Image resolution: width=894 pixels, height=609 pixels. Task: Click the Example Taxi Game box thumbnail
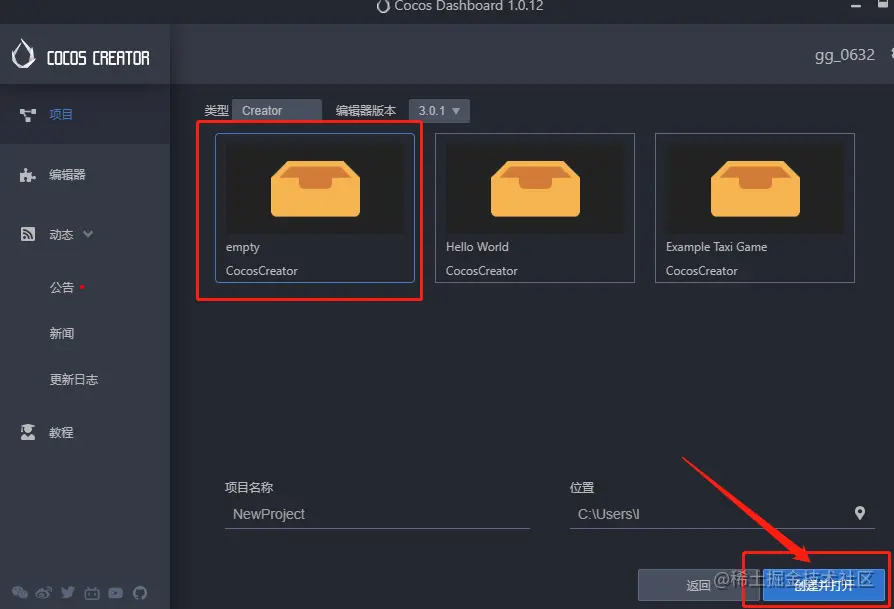(755, 188)
